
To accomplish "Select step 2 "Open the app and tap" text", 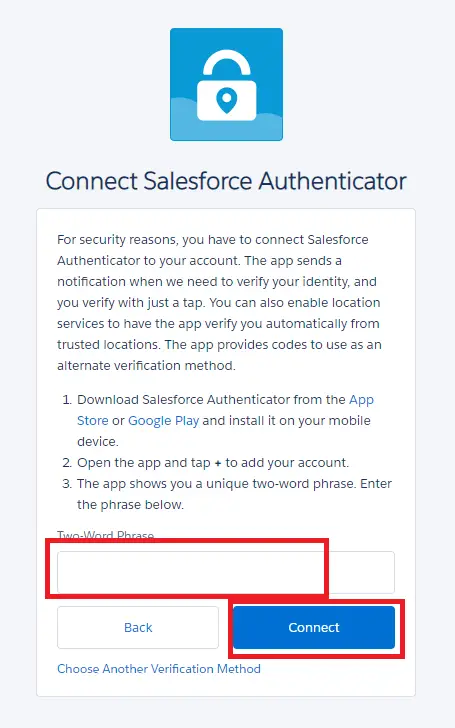I will pyautogui.click(x=144, y=463).
